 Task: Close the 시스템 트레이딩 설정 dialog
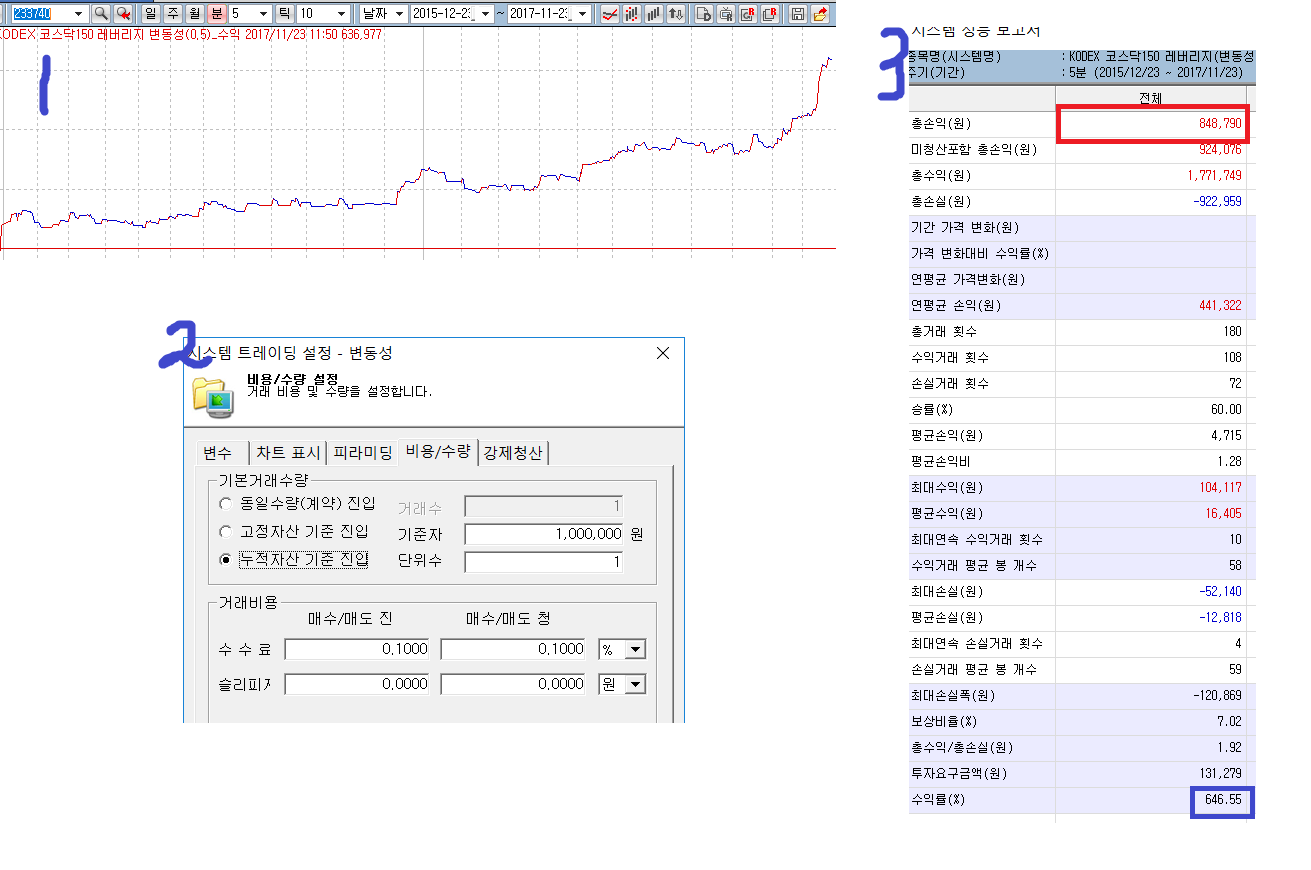[662, 353]
